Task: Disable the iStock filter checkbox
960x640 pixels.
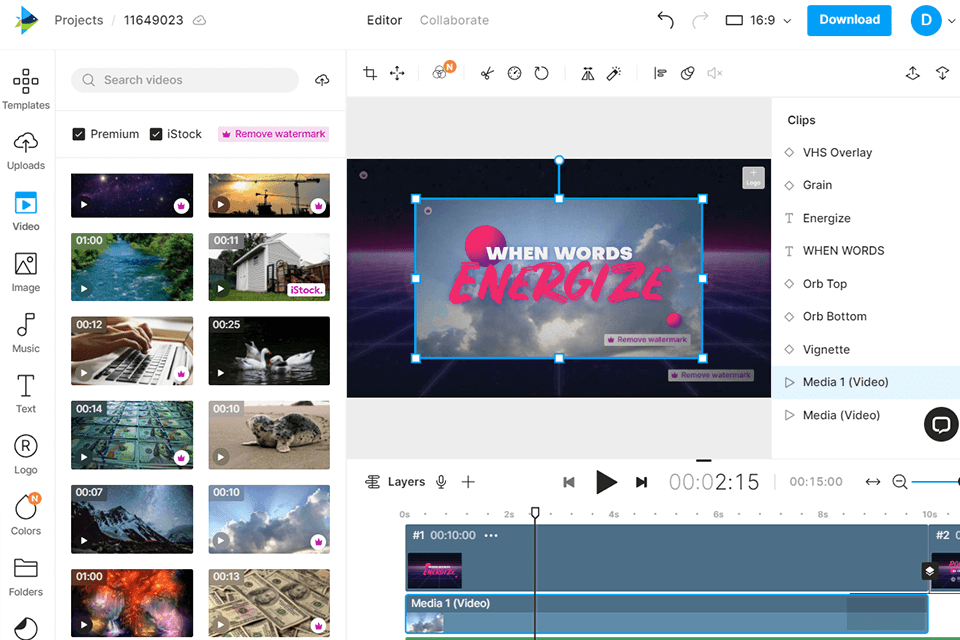Action: [156, 133]
